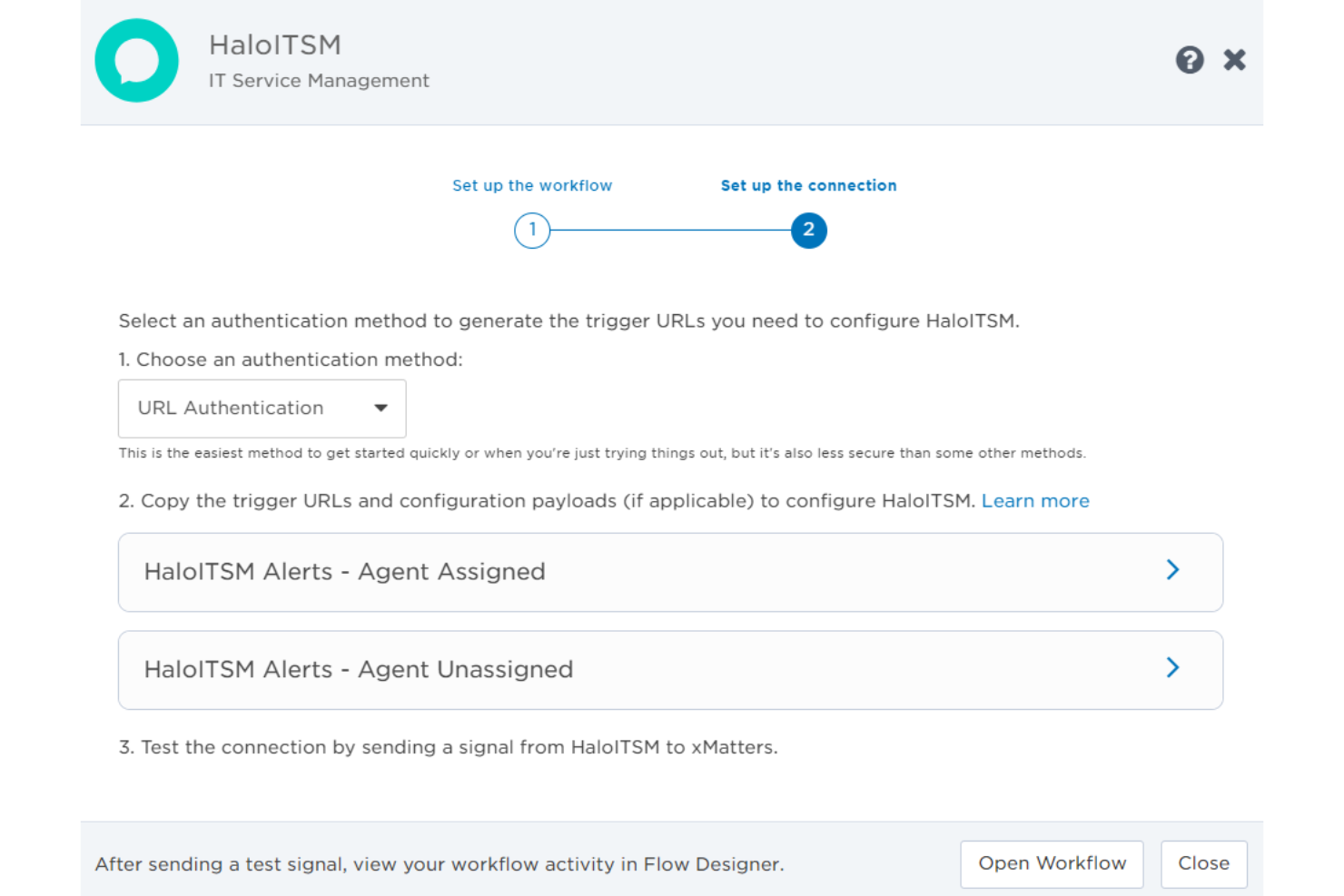The width and height of the screenshot is (1344, 896).
Task: Open help via the question mark icon
Action: tap(1190, 60)
